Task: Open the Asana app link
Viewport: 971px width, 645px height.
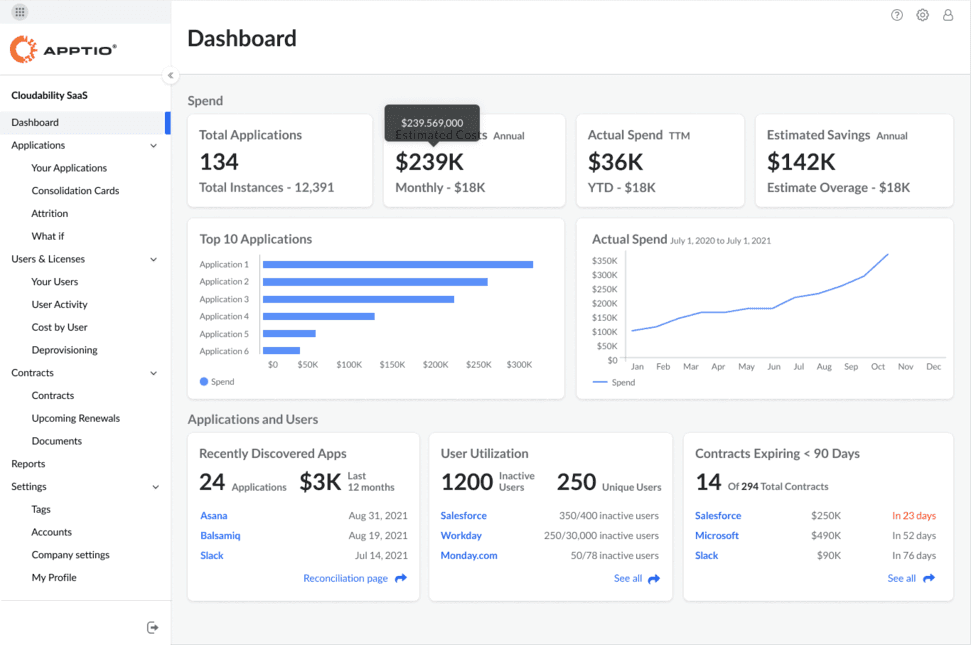Action: click(x=214, y=516)
